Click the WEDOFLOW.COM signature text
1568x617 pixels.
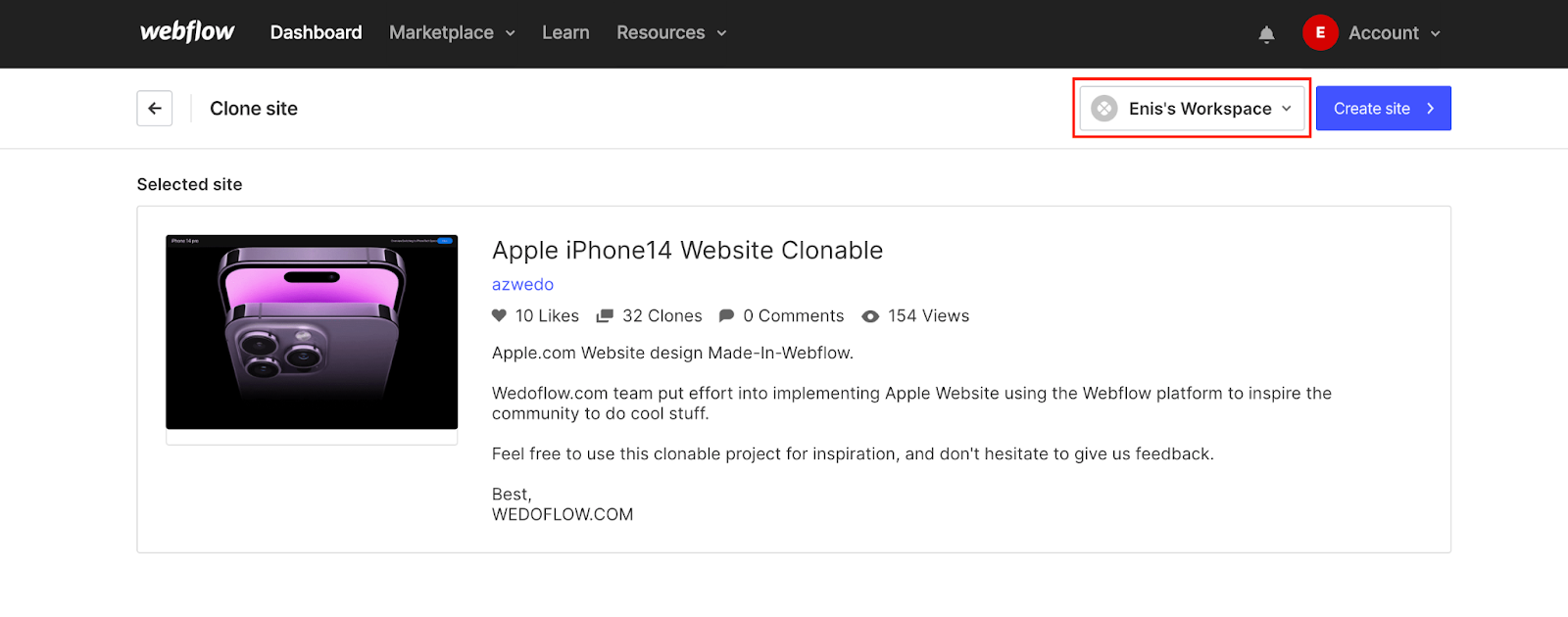click(563, 514)
